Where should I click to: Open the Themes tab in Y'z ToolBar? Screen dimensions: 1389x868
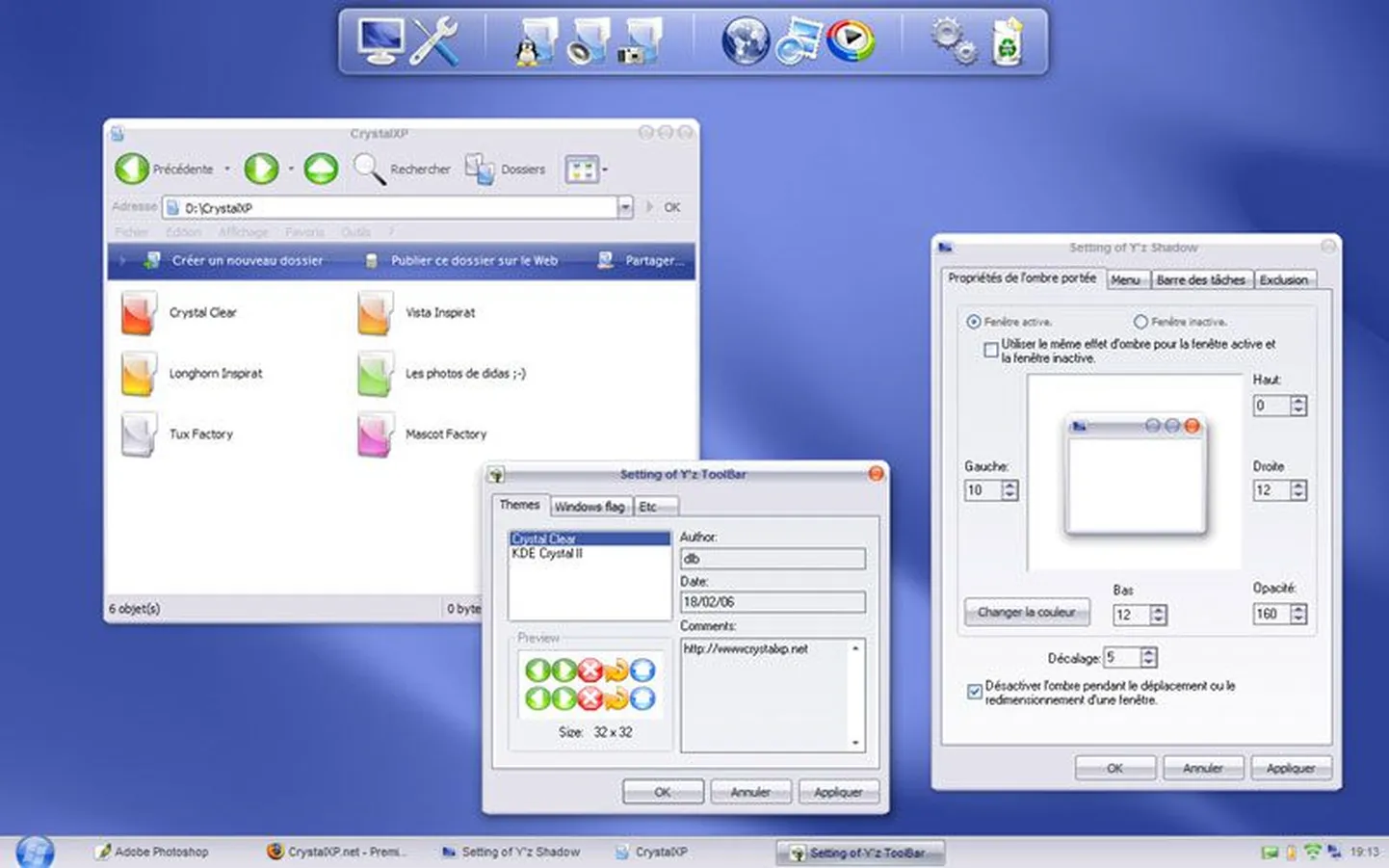coord(520,505)
